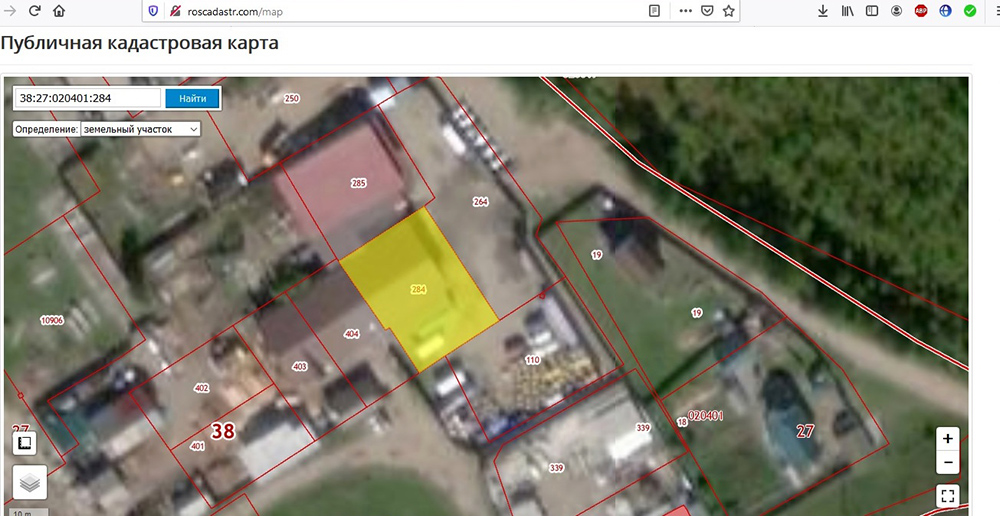Open the browser downloads panel

822,11
